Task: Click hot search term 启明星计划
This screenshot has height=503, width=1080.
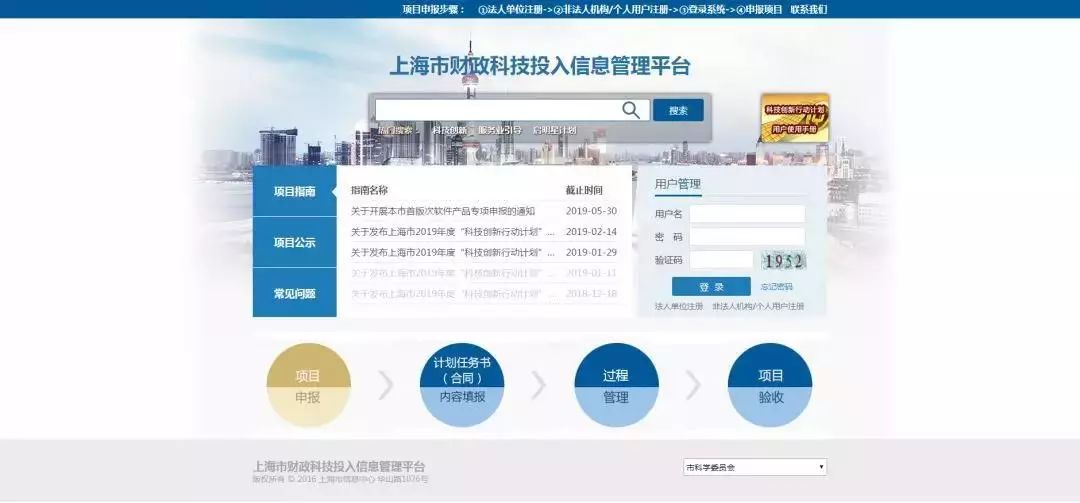Action: click(x=554, y=130)
